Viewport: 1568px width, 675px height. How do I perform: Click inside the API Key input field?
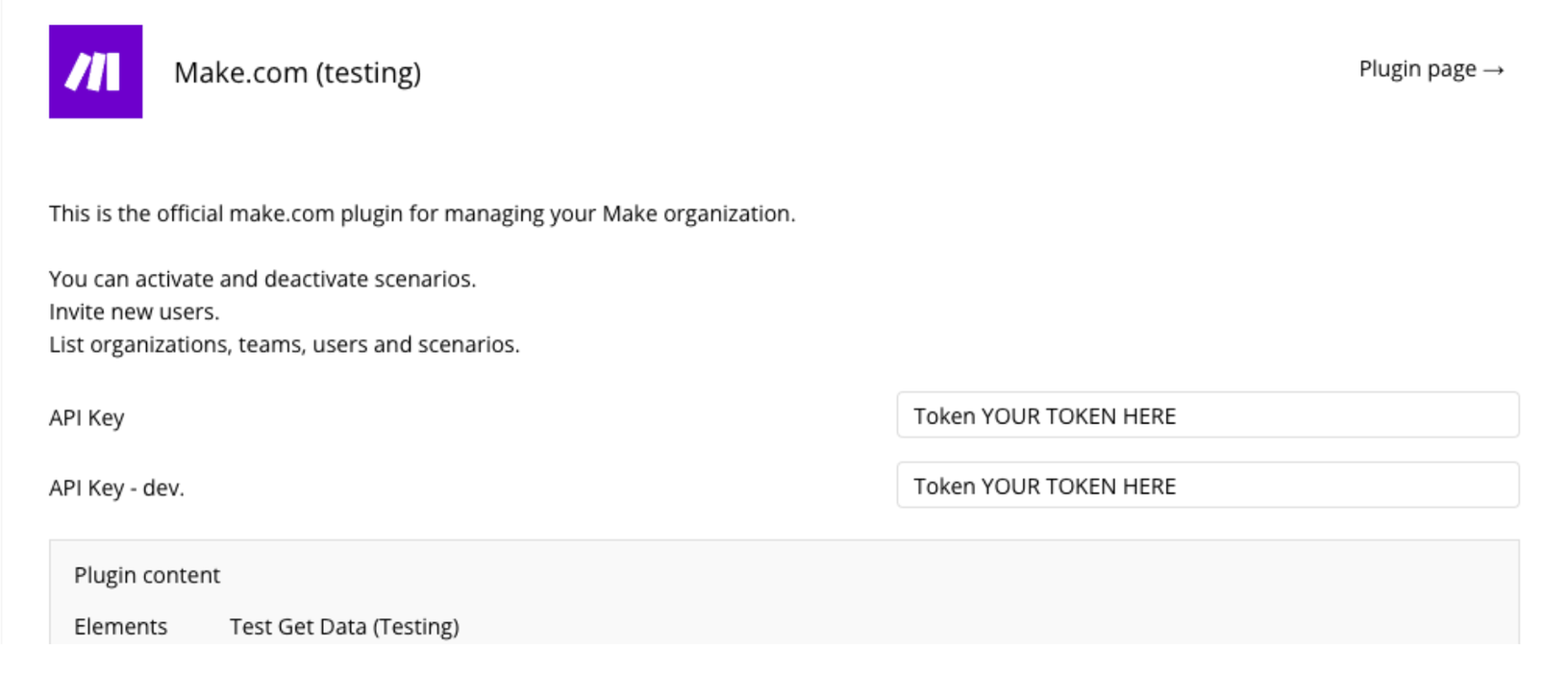(1207, 415)
